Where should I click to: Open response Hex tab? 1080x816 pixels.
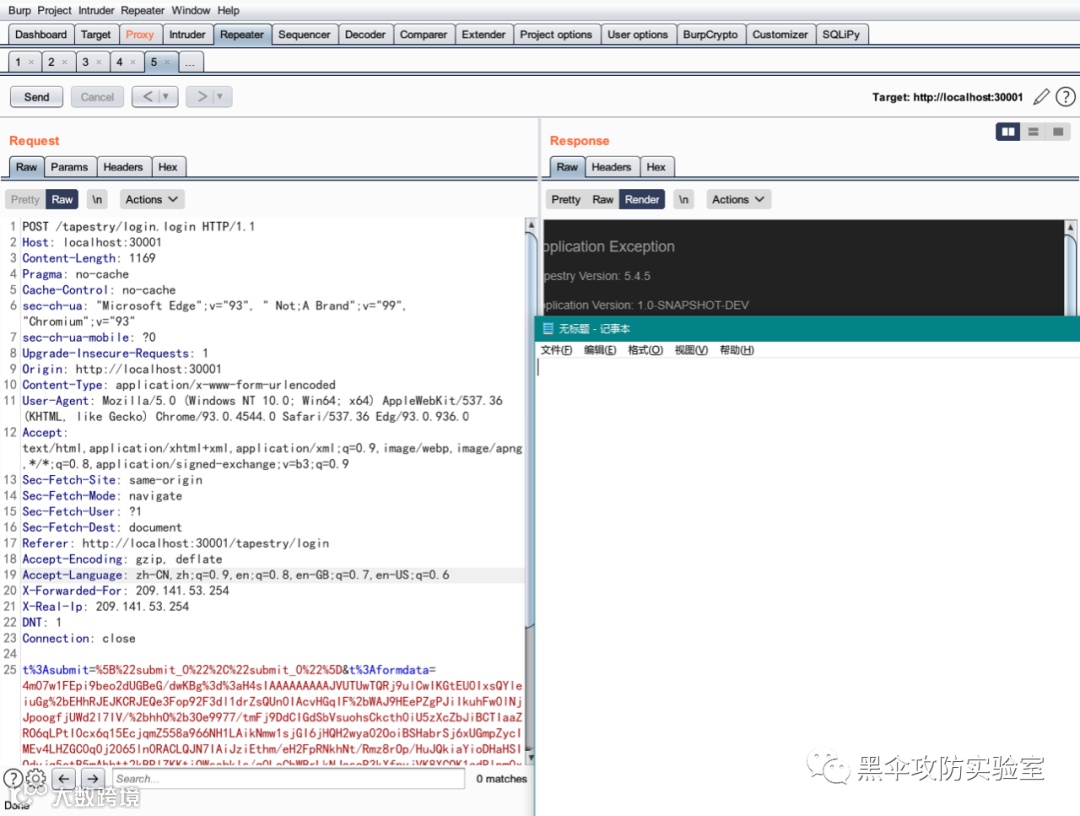pos(656,167)
